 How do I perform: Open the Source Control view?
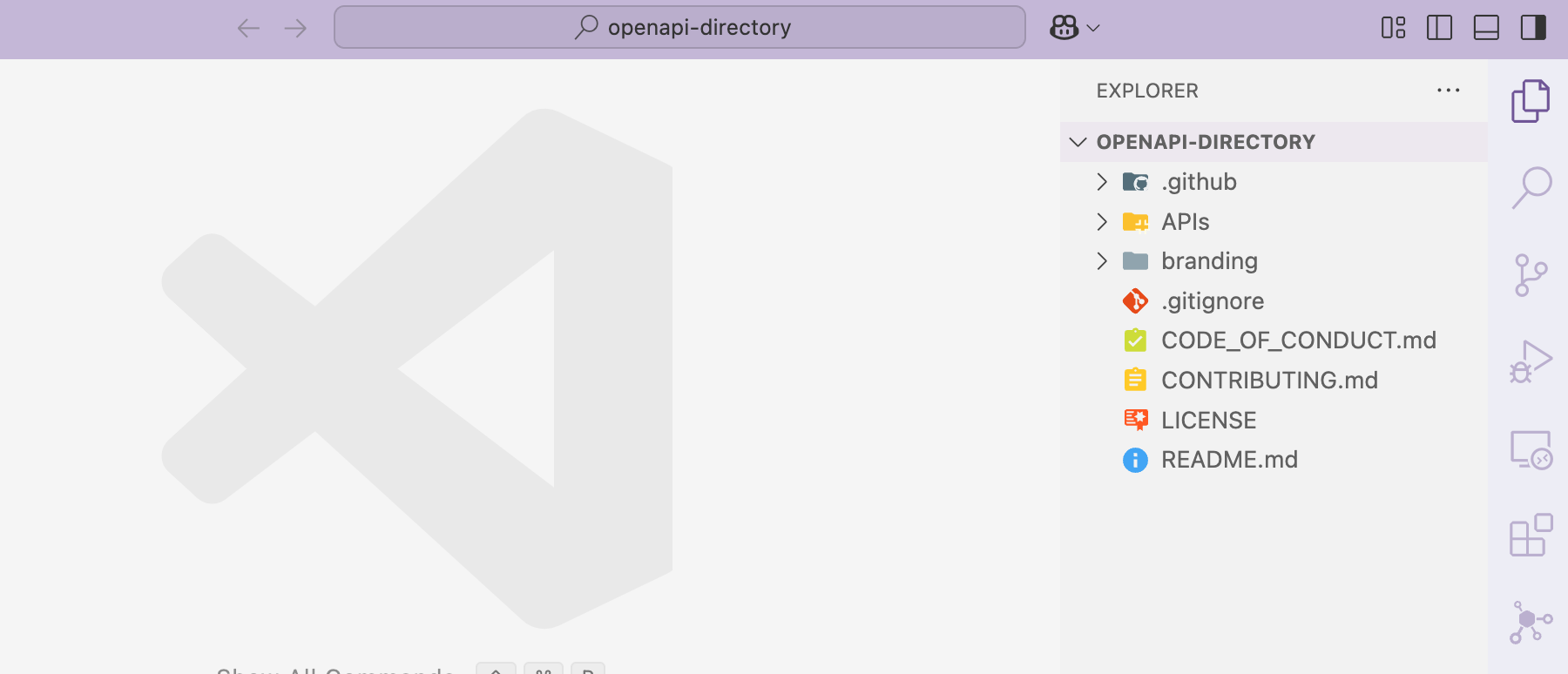[x=1531, y=275]
